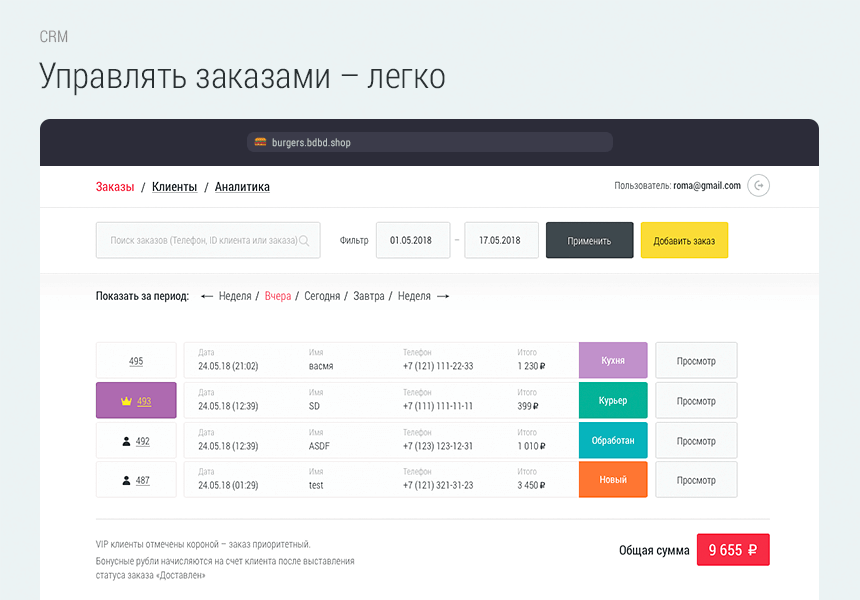860x600 pixels.
Task: Toggle the Курьер status on order 493
Action: (613, 400)
